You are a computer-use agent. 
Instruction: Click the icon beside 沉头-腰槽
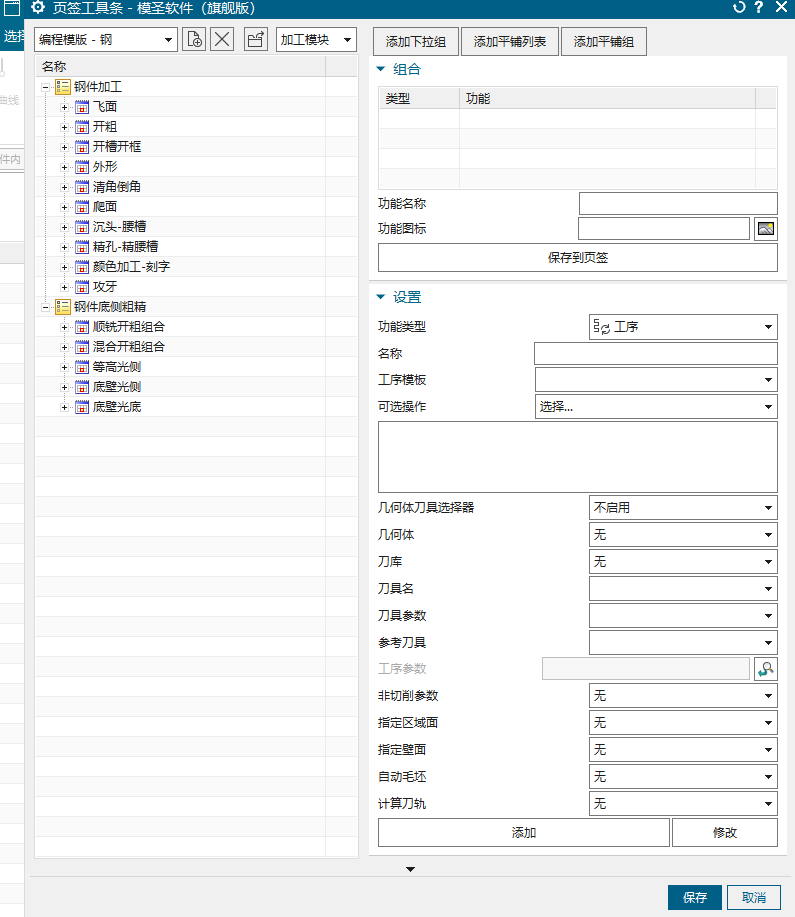click(x=82, y=227)
